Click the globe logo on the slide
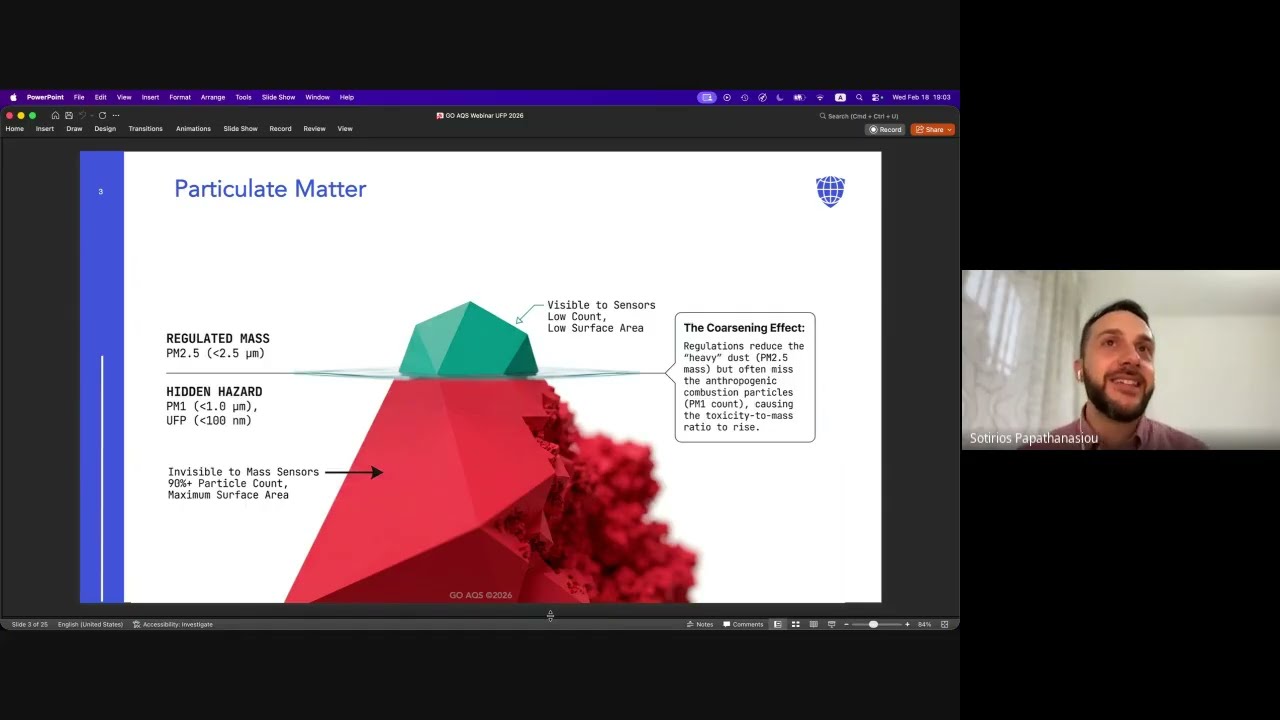 tap(830, 191)
